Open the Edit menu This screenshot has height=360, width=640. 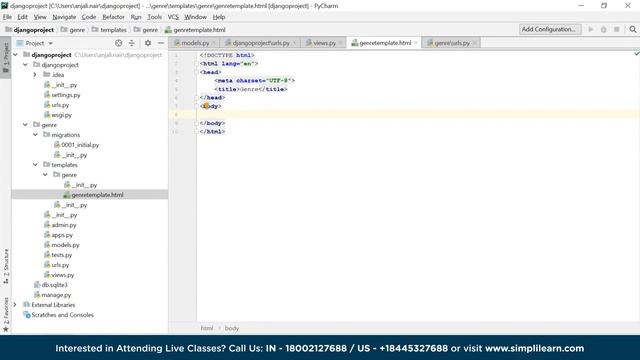click(22, 17)
